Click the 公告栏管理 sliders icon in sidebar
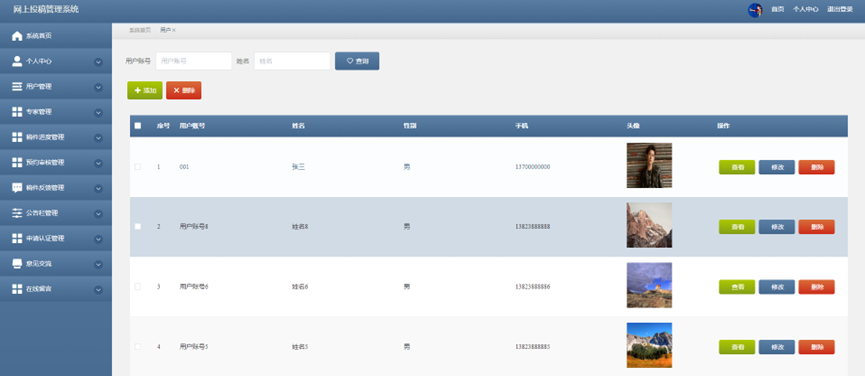The width and height of the screenshot is (865, 376). 17,213
